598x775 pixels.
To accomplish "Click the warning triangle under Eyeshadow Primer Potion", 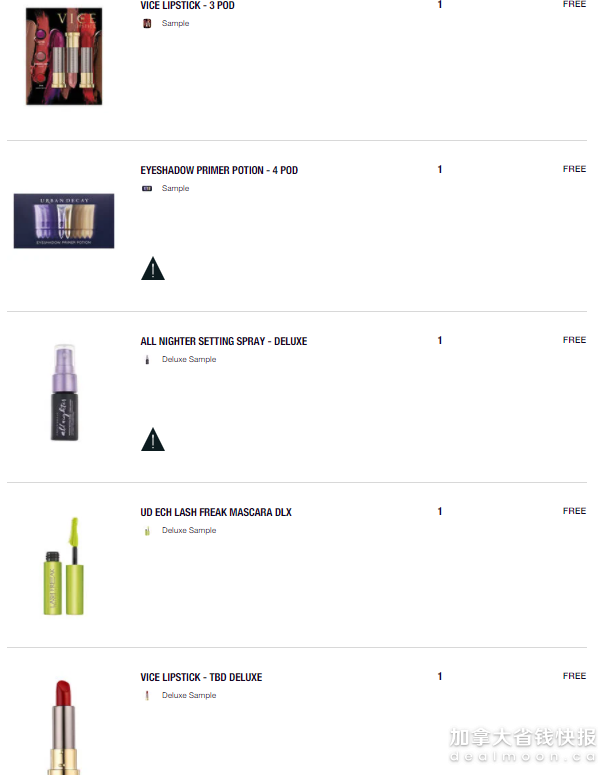I will pyautogui.click(x=153, y=268).
